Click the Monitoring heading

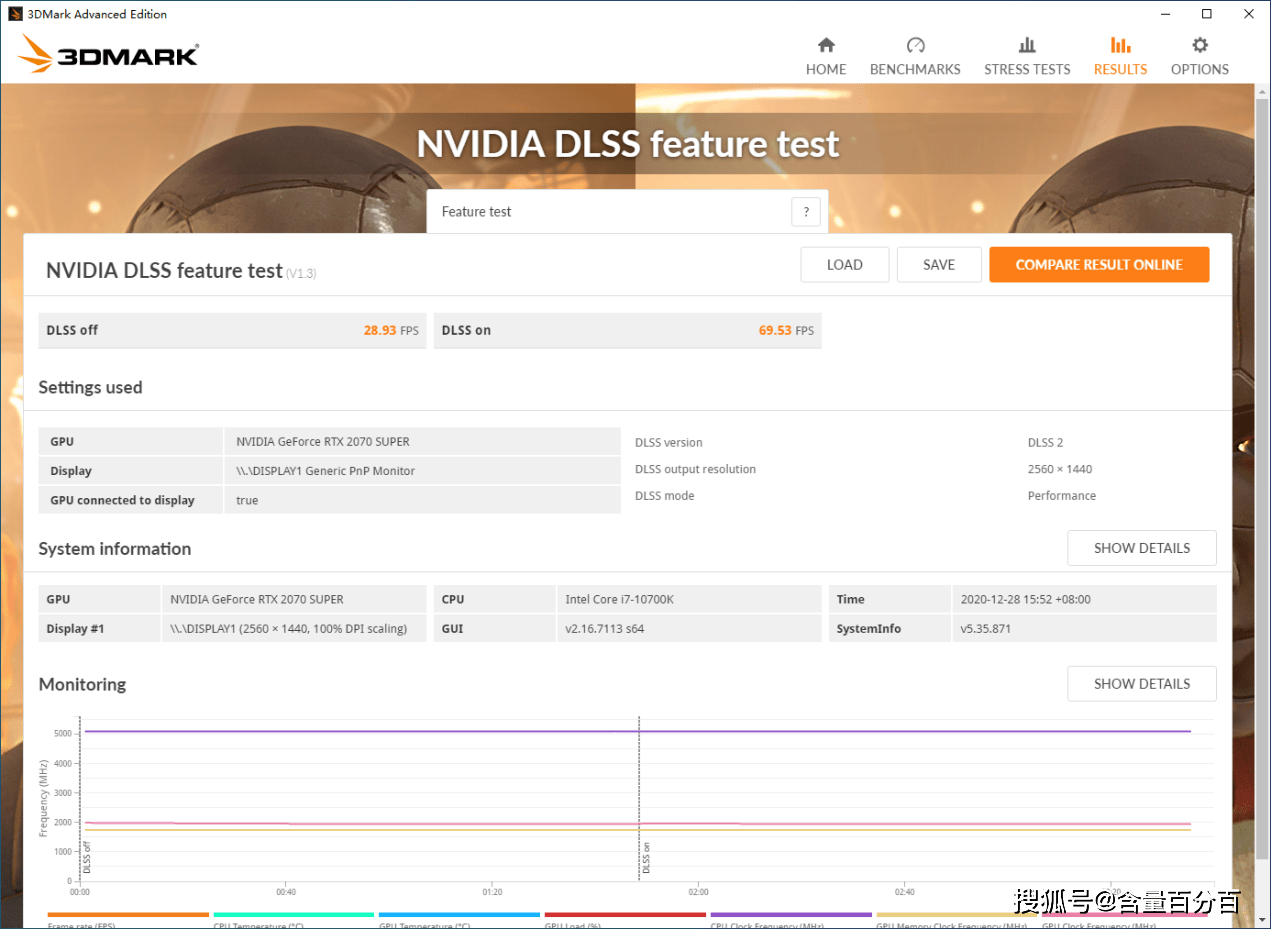click(82, 685)
